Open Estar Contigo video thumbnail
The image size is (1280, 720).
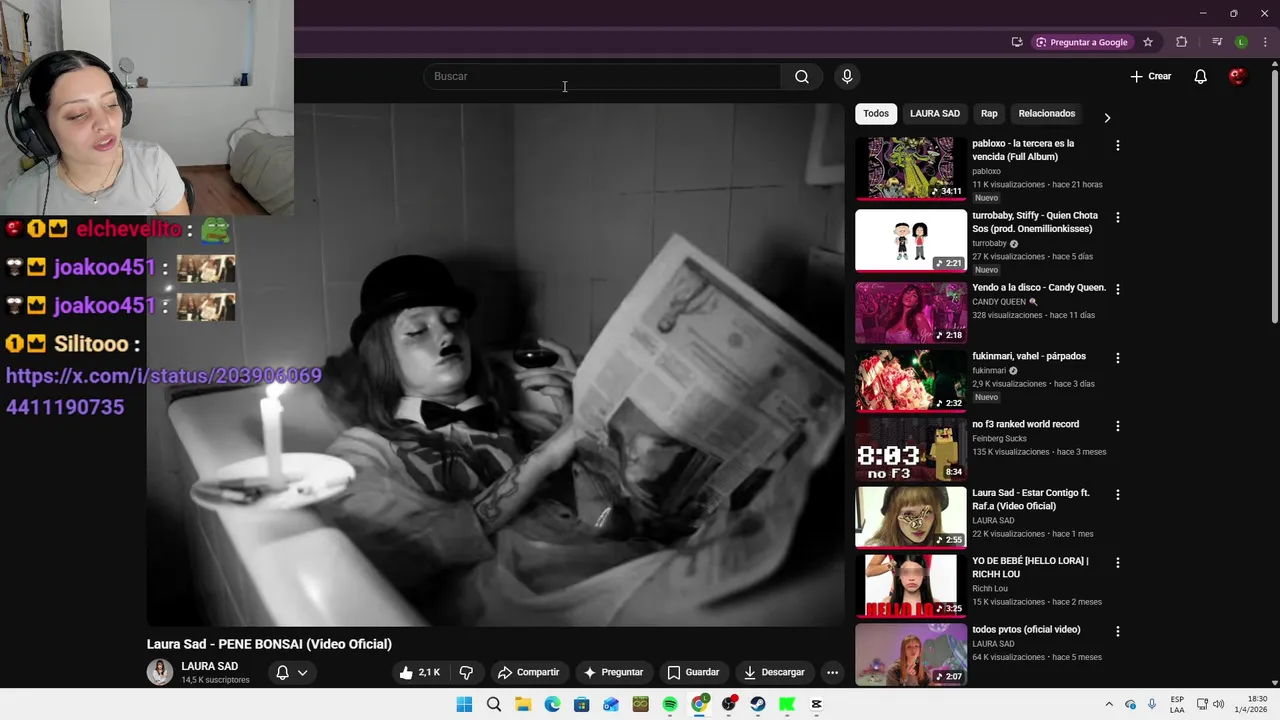(911, 518)
